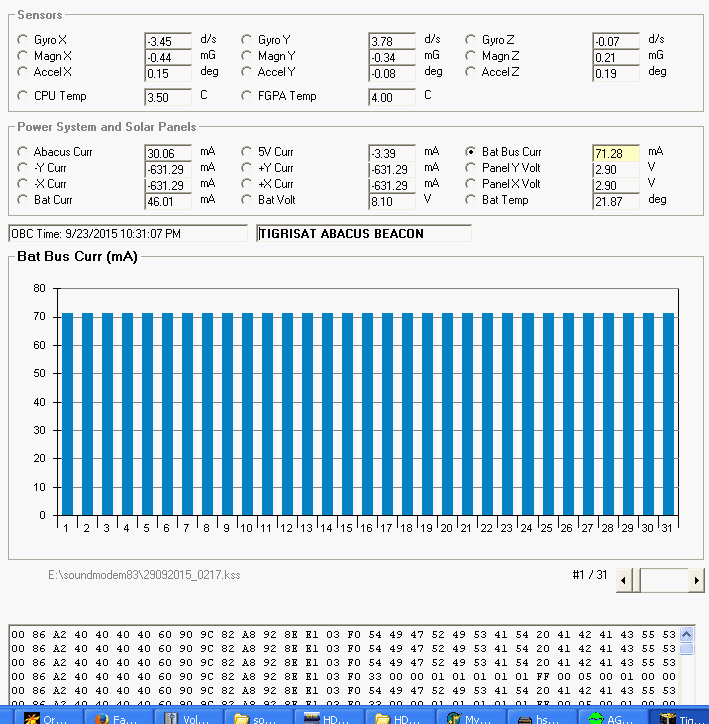Click the OBC Time text field
This screenshot has width=709, height=724.
[128, 233]
